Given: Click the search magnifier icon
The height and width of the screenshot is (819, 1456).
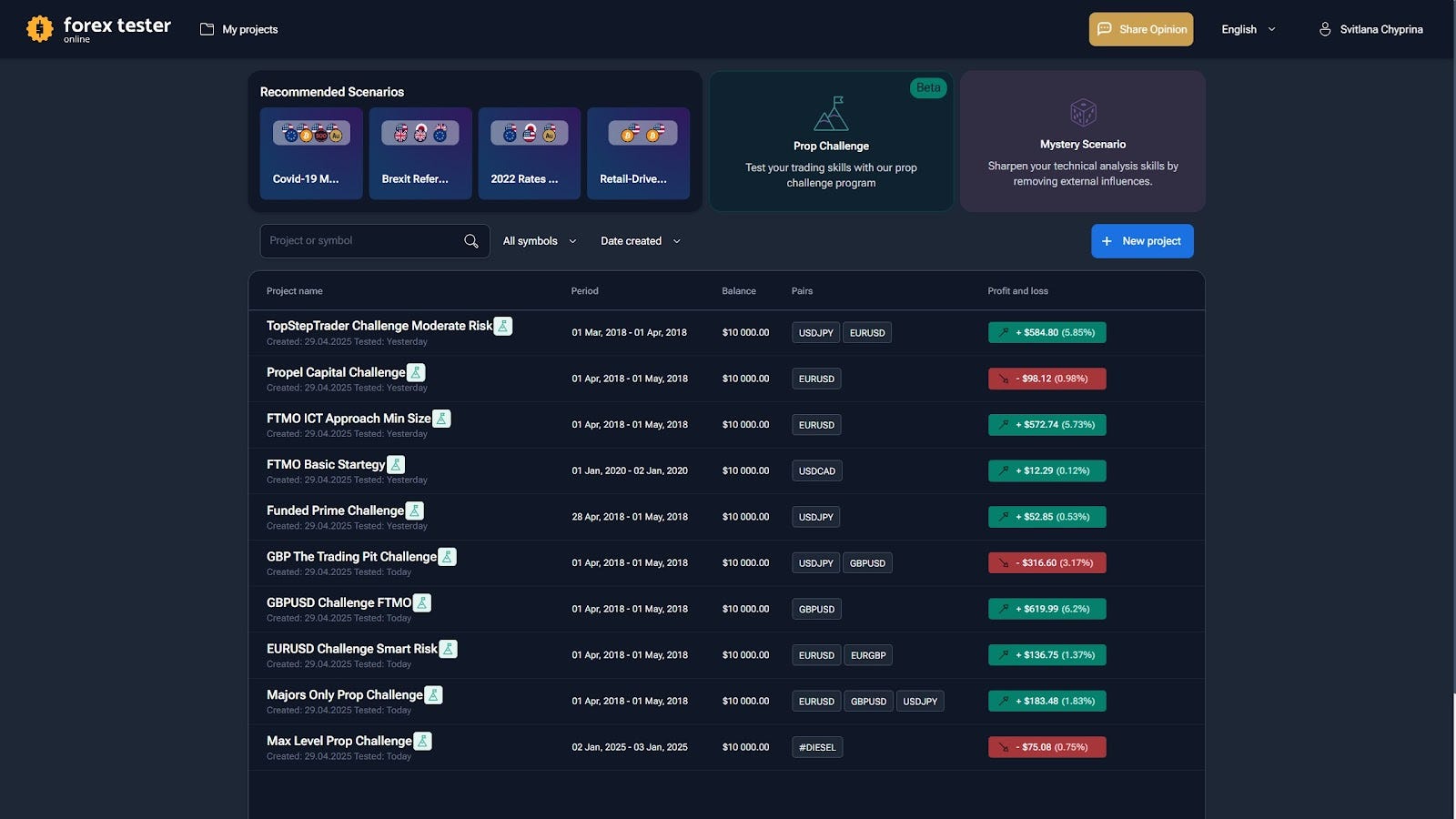Looking at the screenshot, I should 470,241.
